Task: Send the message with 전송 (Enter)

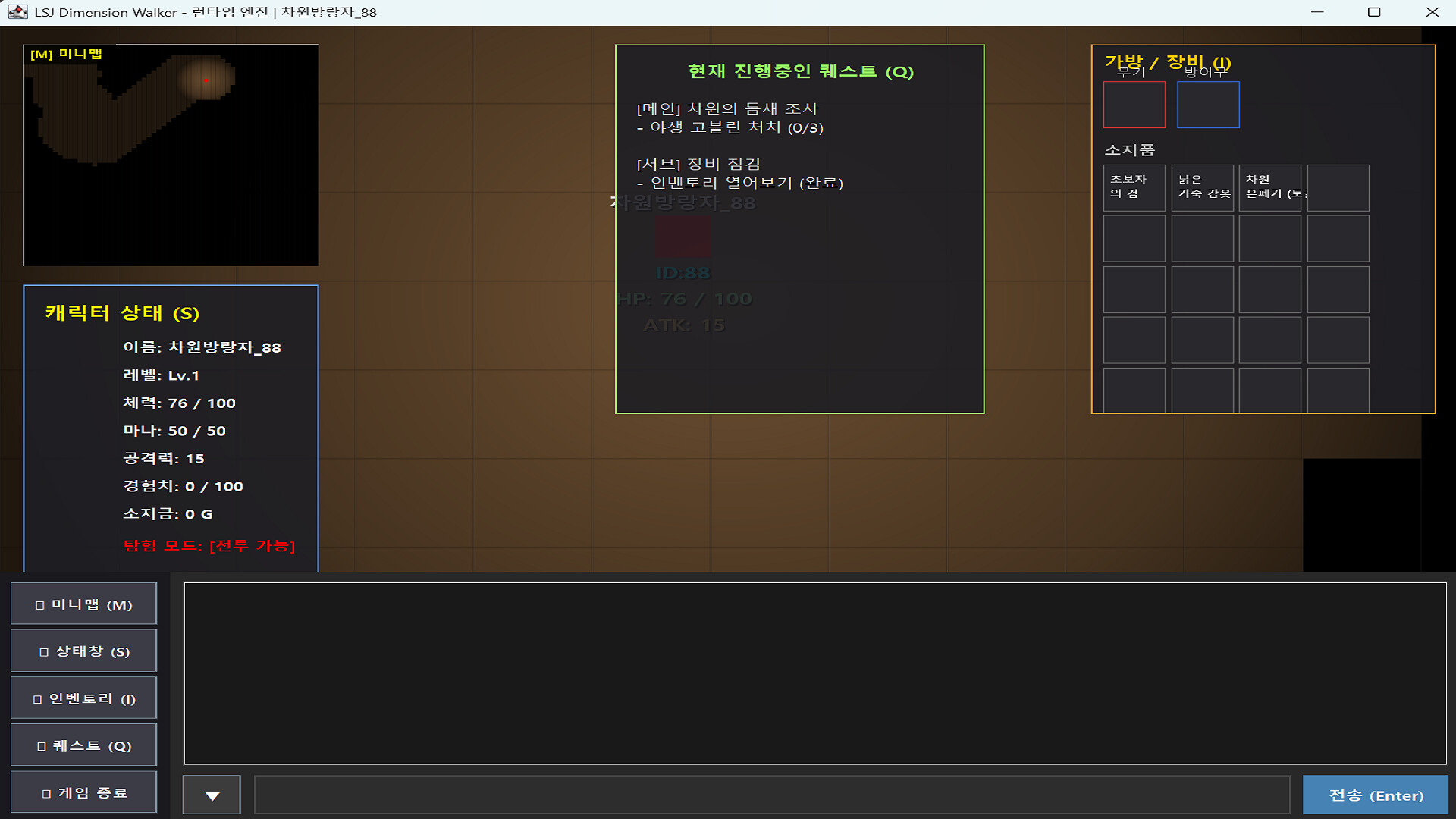Action: (x=1376, y=795)
